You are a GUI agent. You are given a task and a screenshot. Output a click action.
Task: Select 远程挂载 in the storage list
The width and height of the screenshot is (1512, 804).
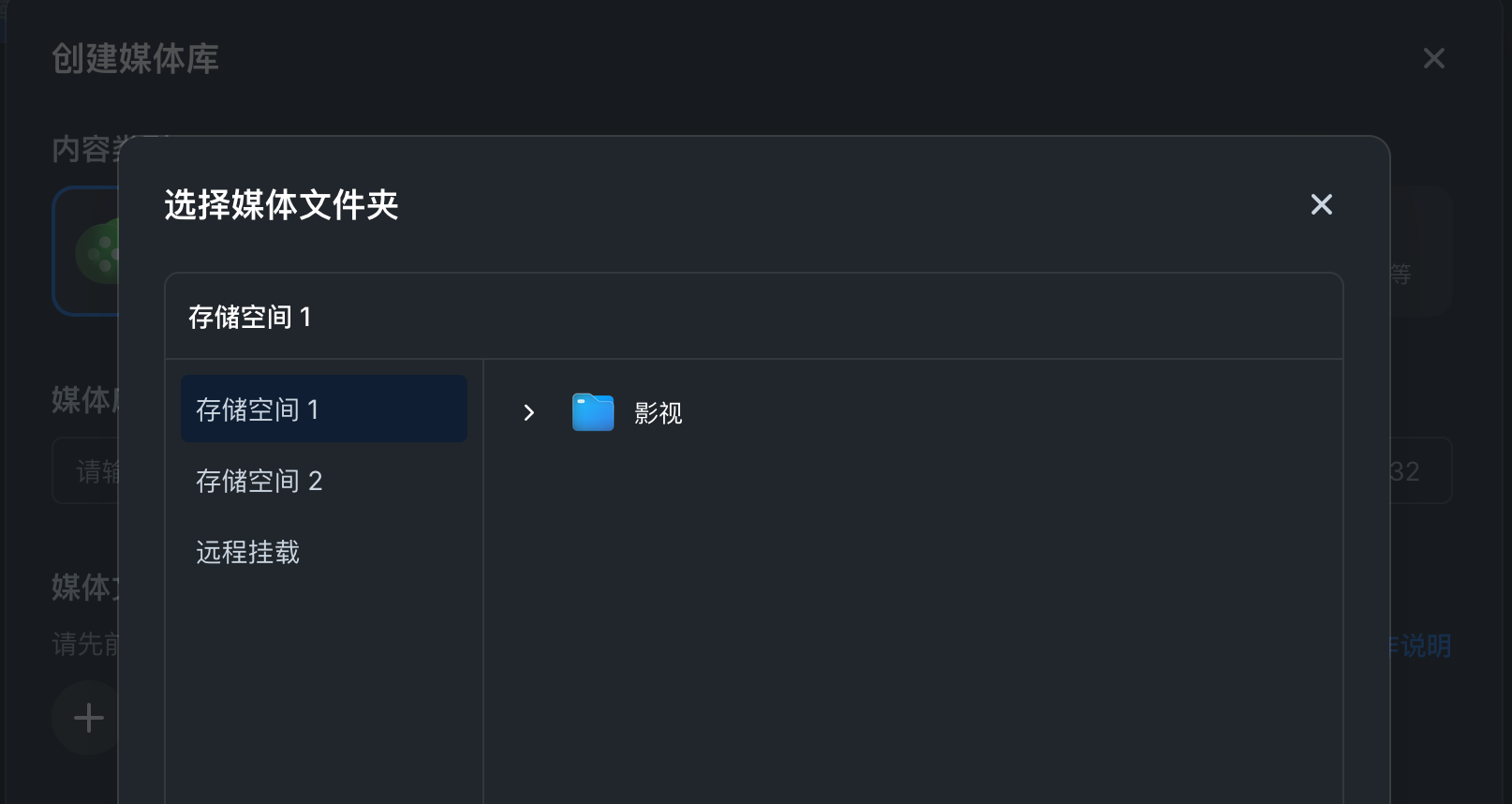click(324, 552)
